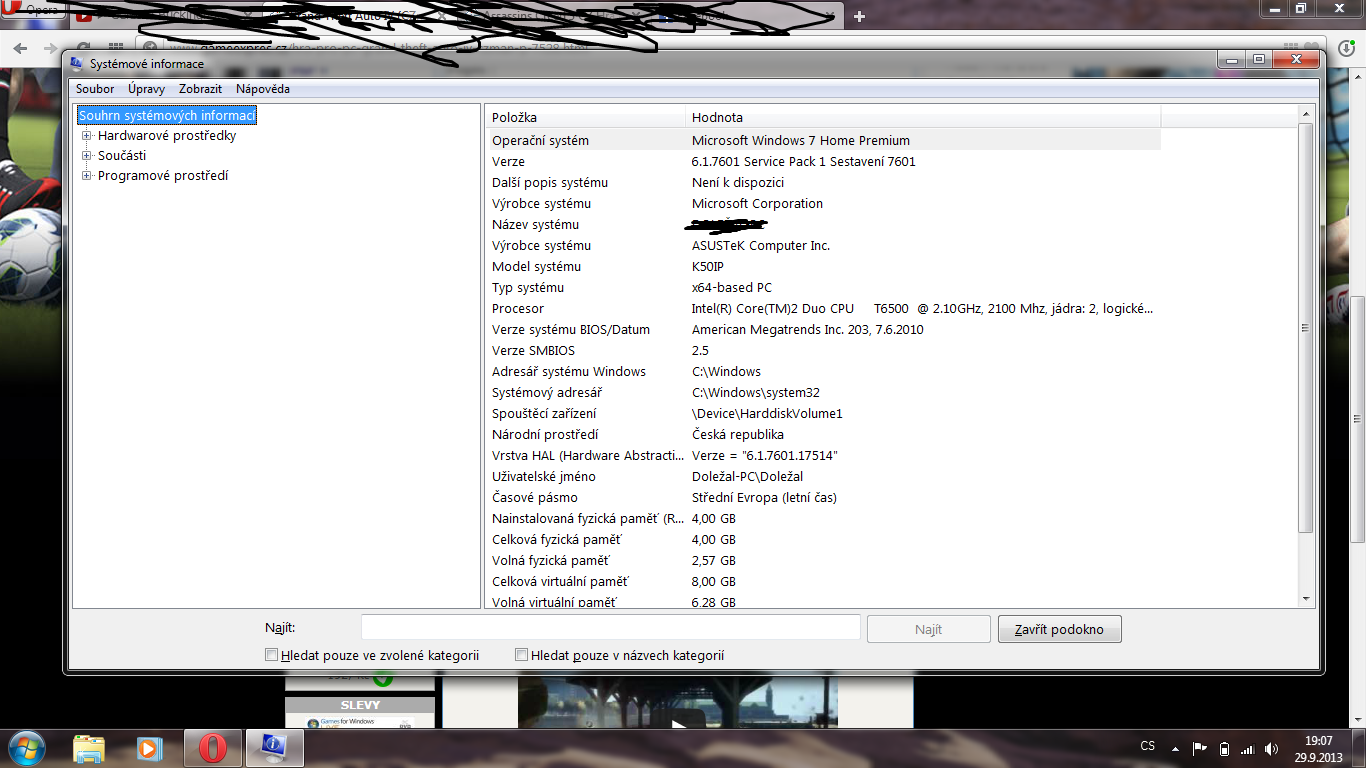This screenshot has width=1366, height=768.
Task: Switch to Opera on the taskbar
Action: tap(212, 748)
